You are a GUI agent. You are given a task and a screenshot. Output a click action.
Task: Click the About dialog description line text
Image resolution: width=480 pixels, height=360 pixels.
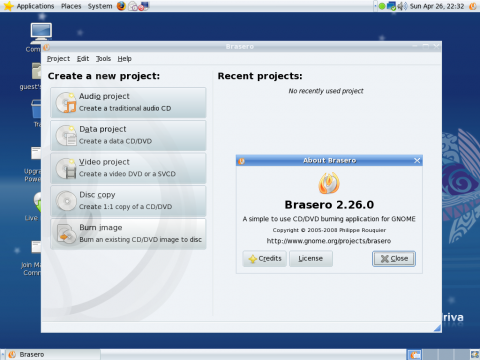pos(329,219)
